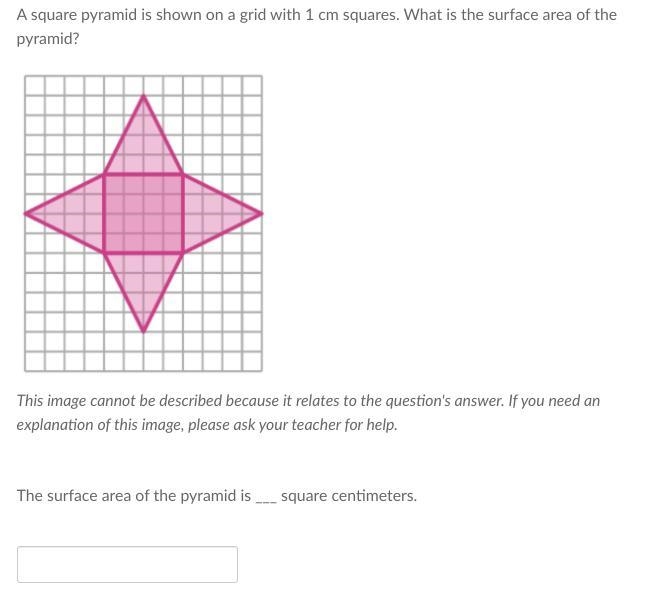Click the leftmost apex point of the net
The height and width of the screenshot is (594, 662).
coord(26,214)
